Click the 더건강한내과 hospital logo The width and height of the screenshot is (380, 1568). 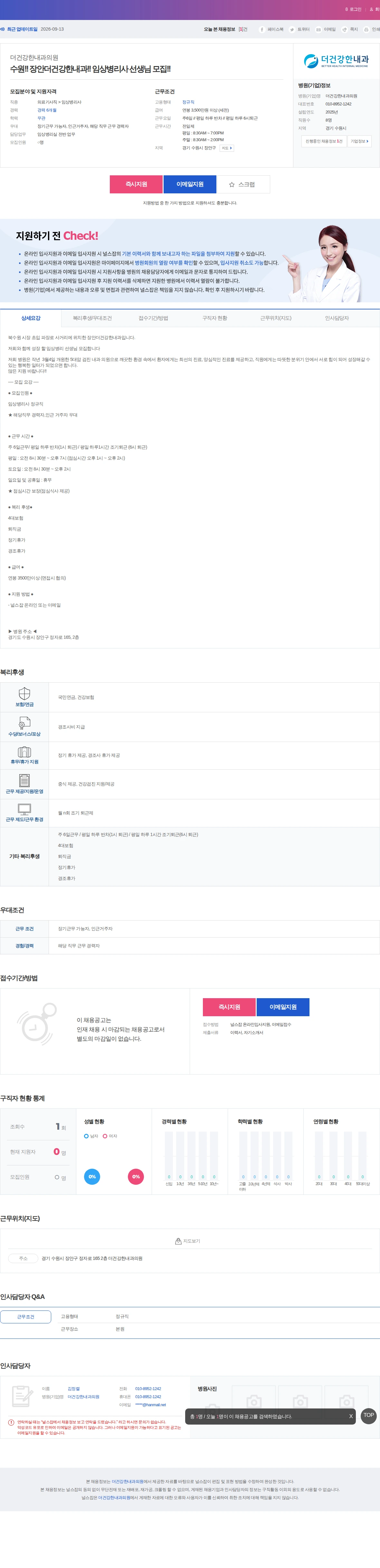tap(336, 61)
